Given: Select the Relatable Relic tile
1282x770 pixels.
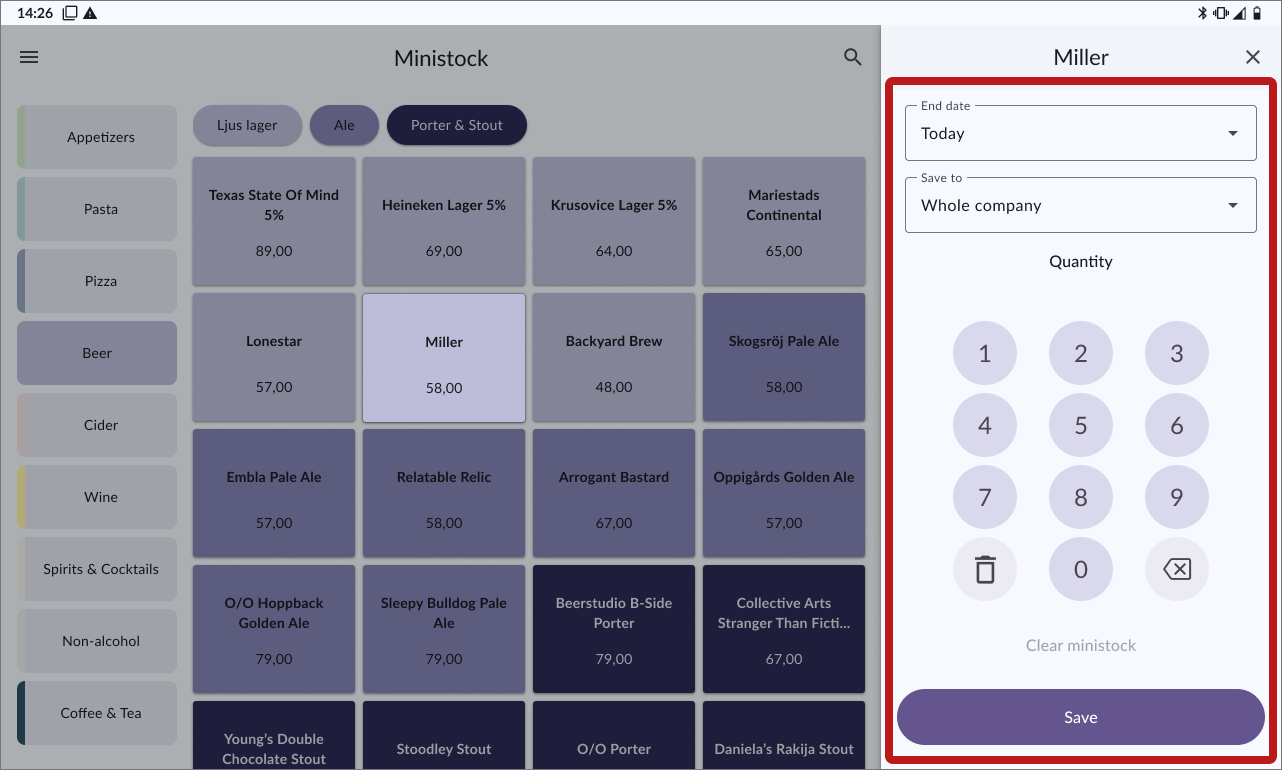Looking at the screenshot, I should click(x=444, y=494).
